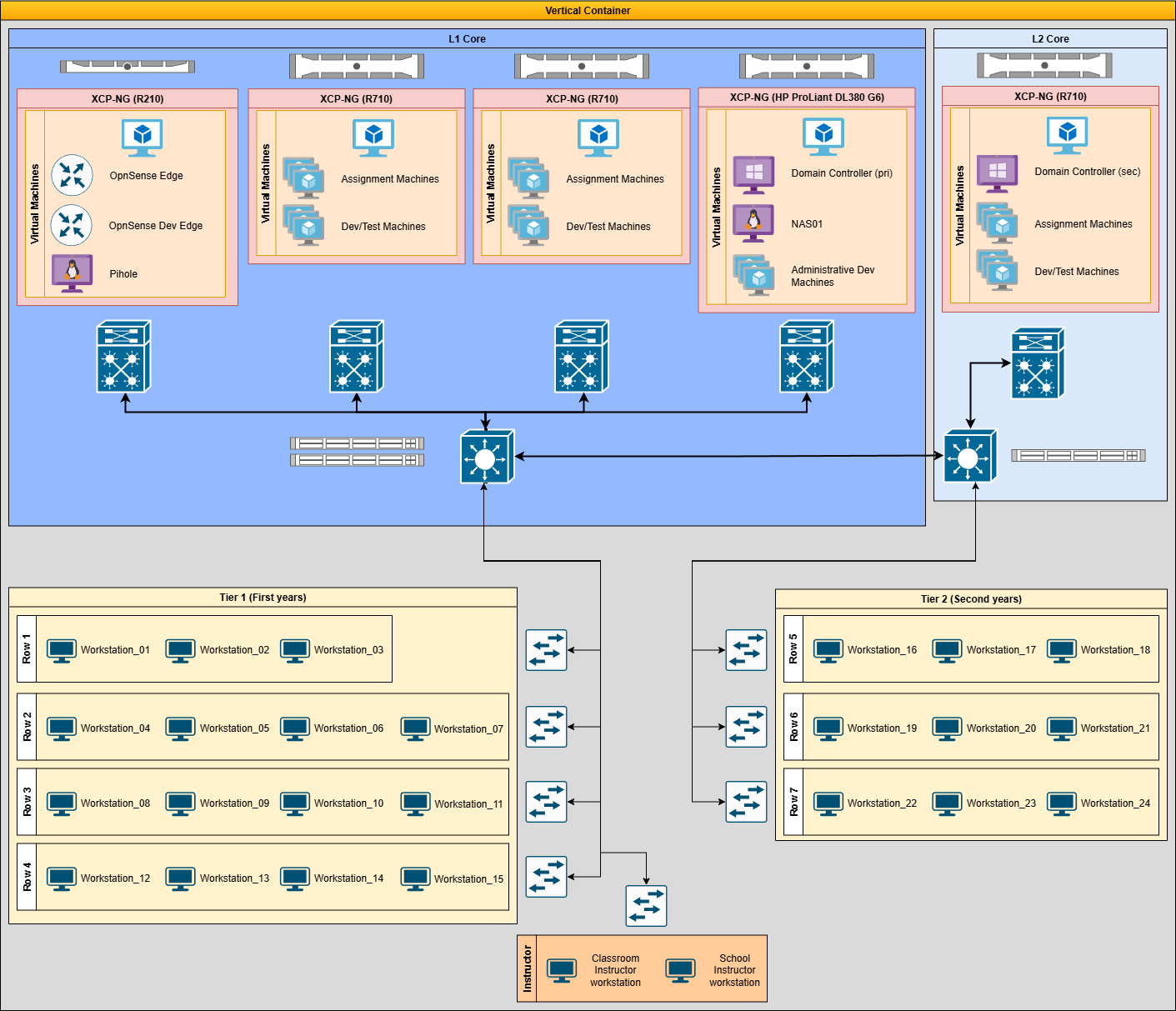Click the L2 Core patch panel icon

(1078, 455)
